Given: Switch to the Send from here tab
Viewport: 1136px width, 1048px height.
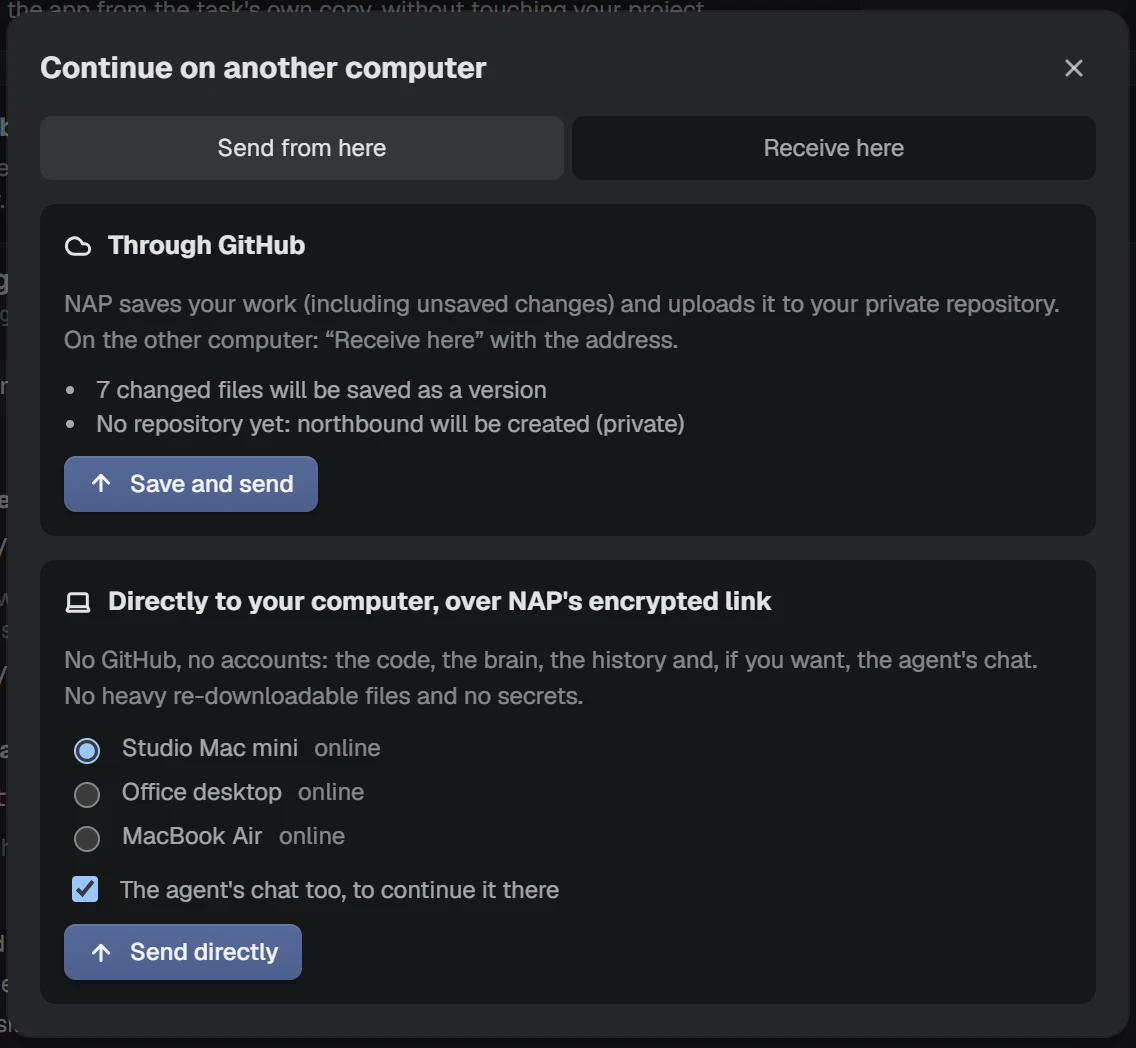Looking at the screenshot, I should point(301,148).
